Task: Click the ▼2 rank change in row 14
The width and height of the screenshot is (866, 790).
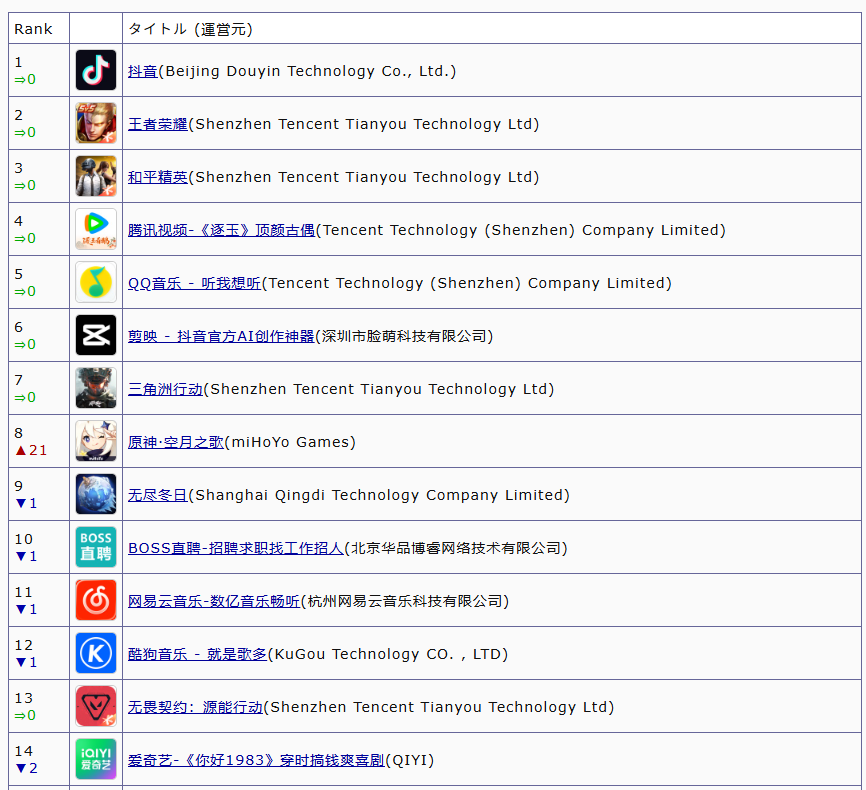Action: (x=27, y=768)
